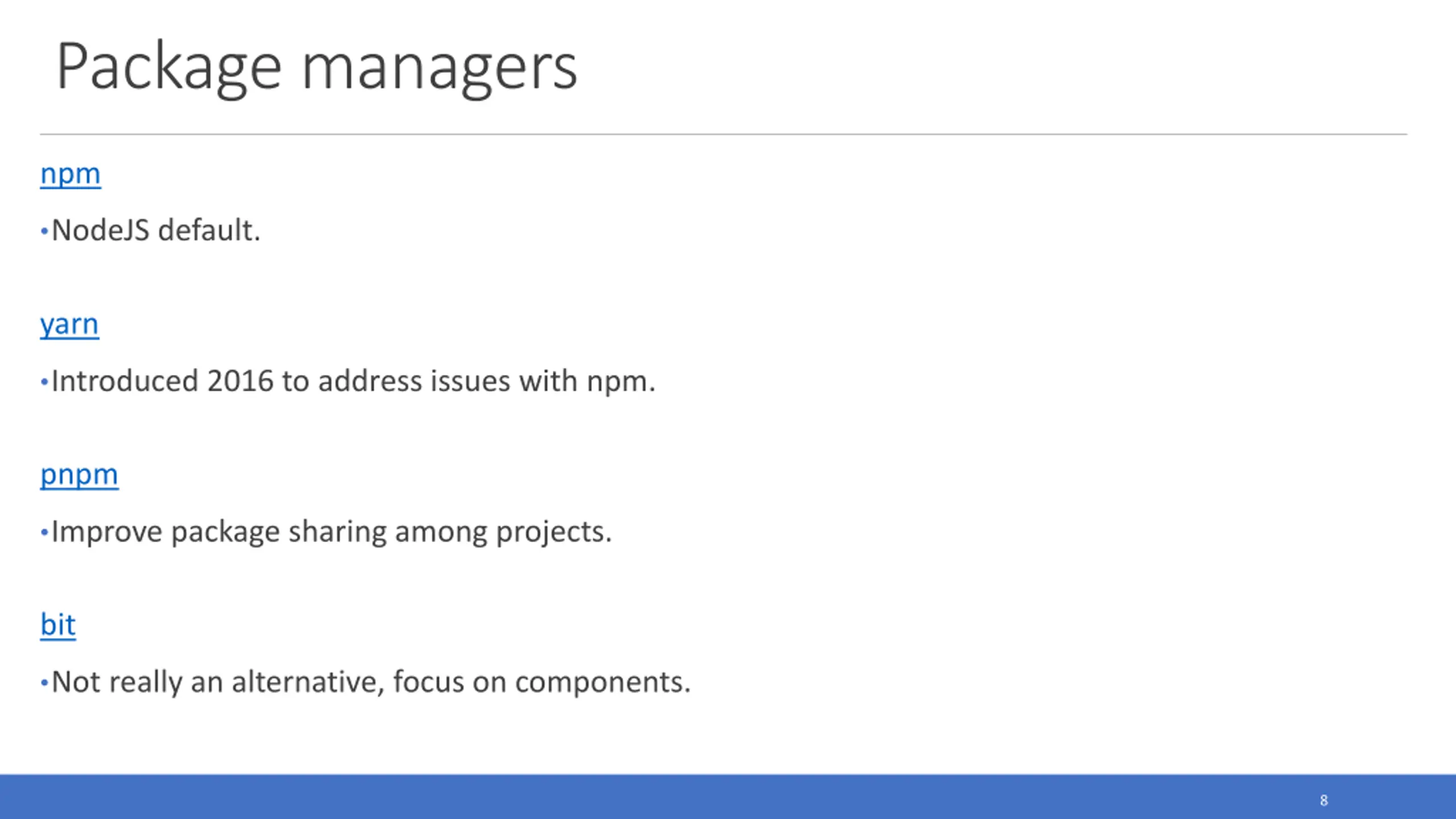Click the blue footer bar
Screen dimensions: 1456x819
tap(728, 797)
